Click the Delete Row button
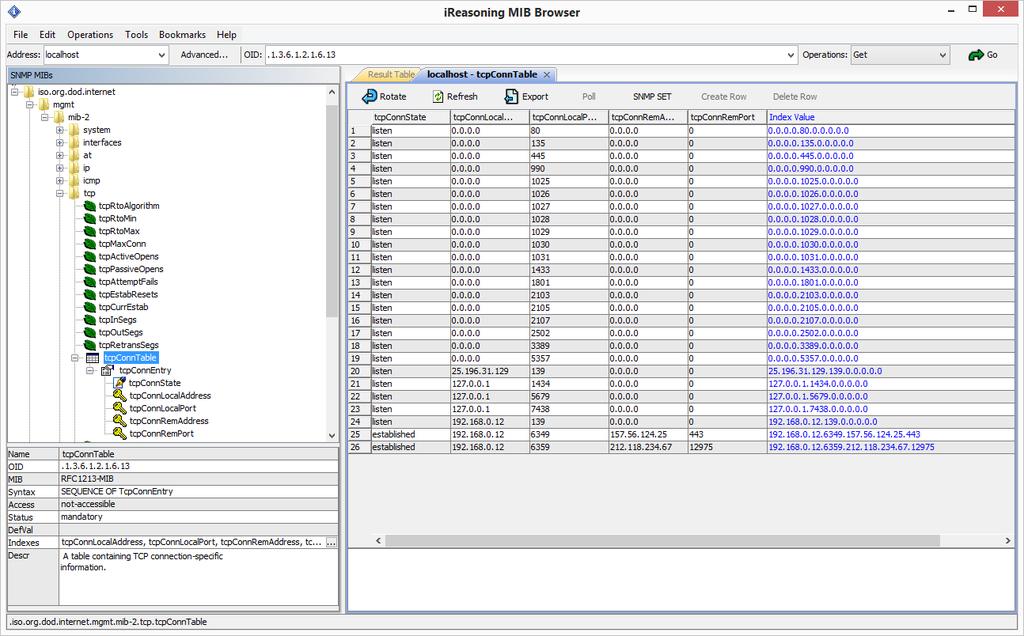Screen dimensions: 1024x636 click(795, 97)
